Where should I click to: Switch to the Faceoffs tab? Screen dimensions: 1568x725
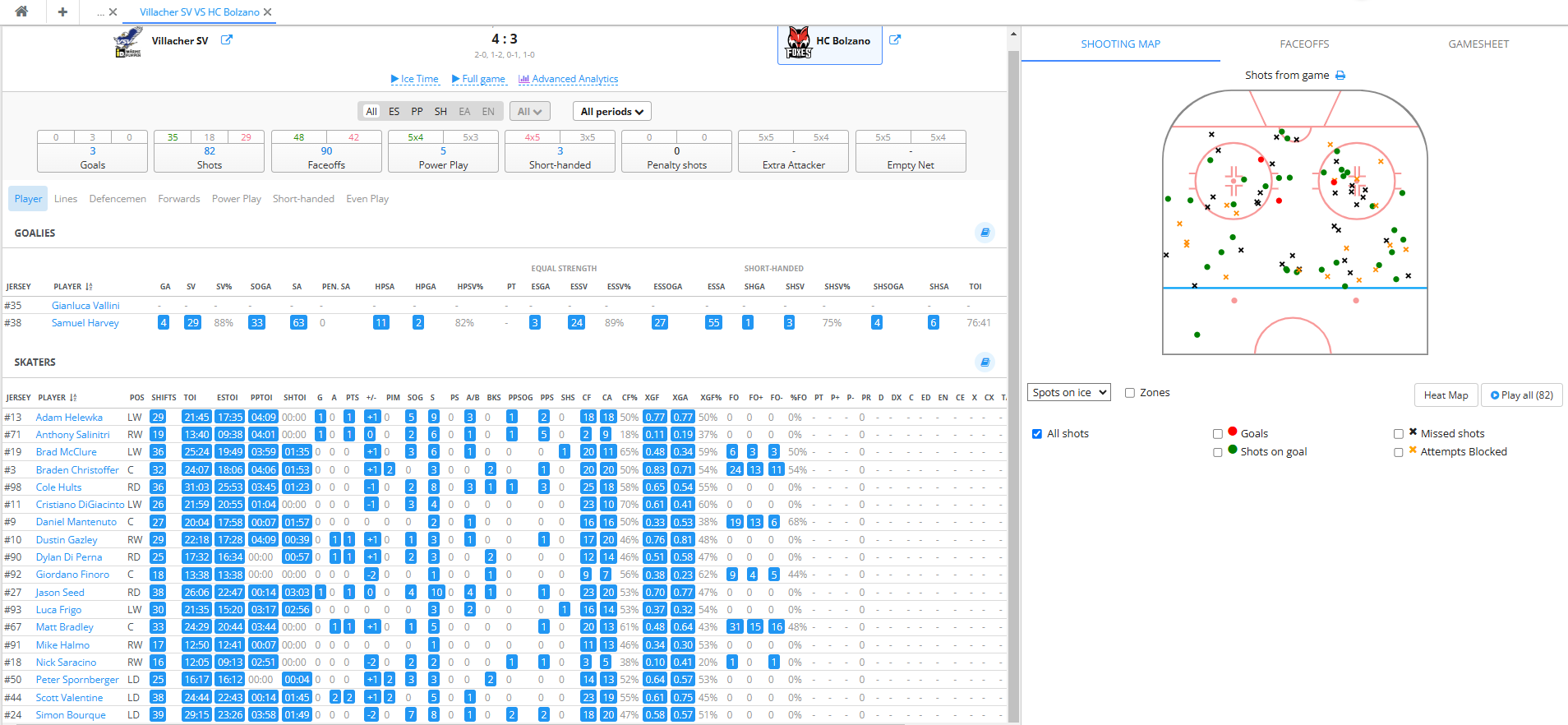(1303, 44)
